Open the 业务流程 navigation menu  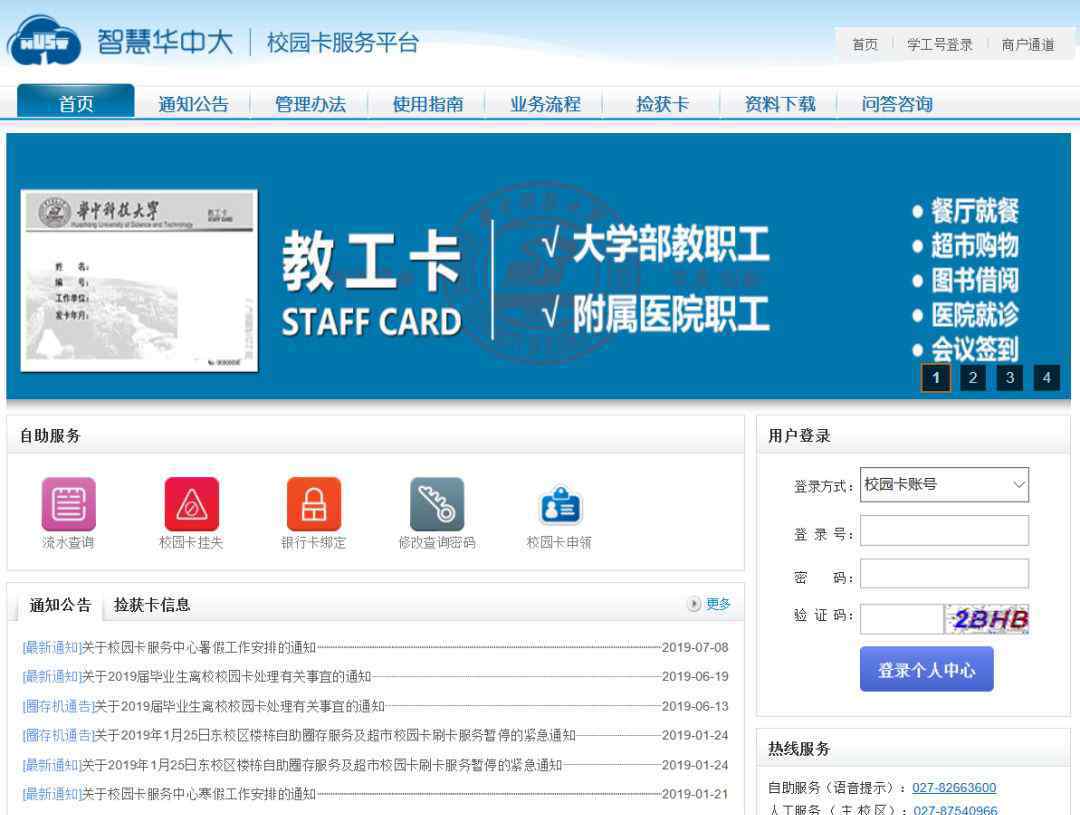[546, 104]
